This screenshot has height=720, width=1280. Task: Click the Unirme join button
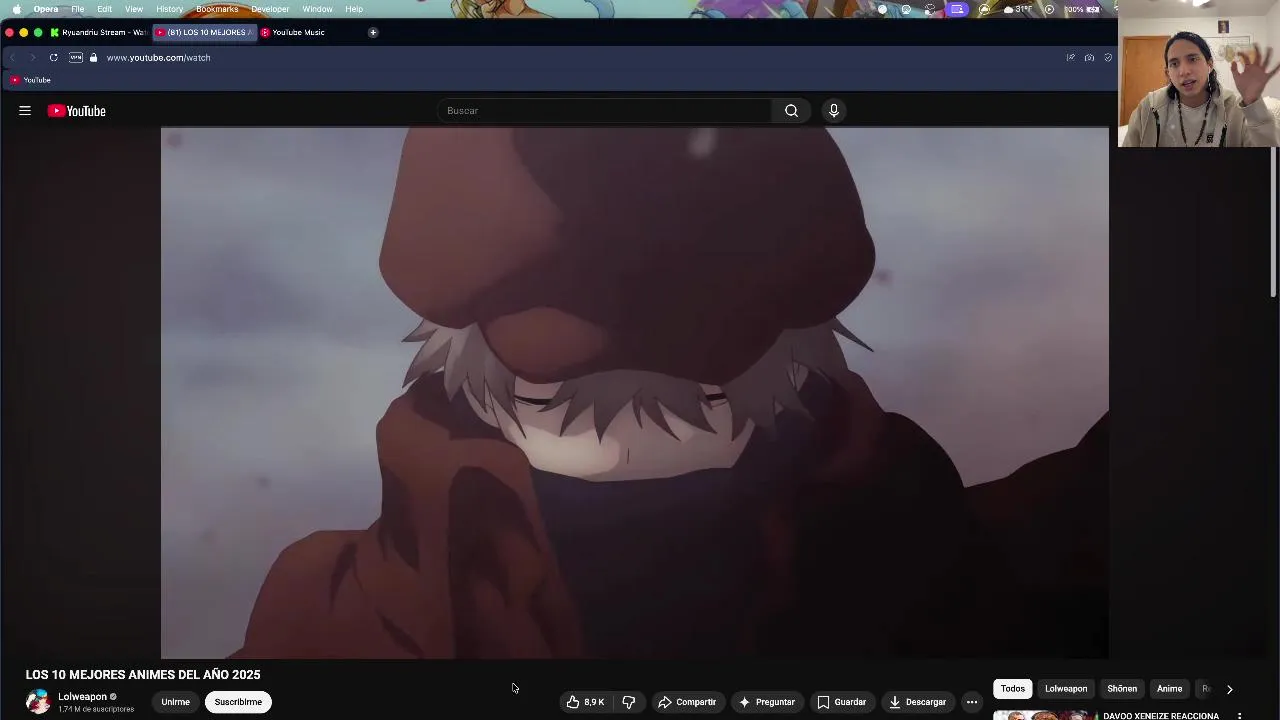pos(175,702)
